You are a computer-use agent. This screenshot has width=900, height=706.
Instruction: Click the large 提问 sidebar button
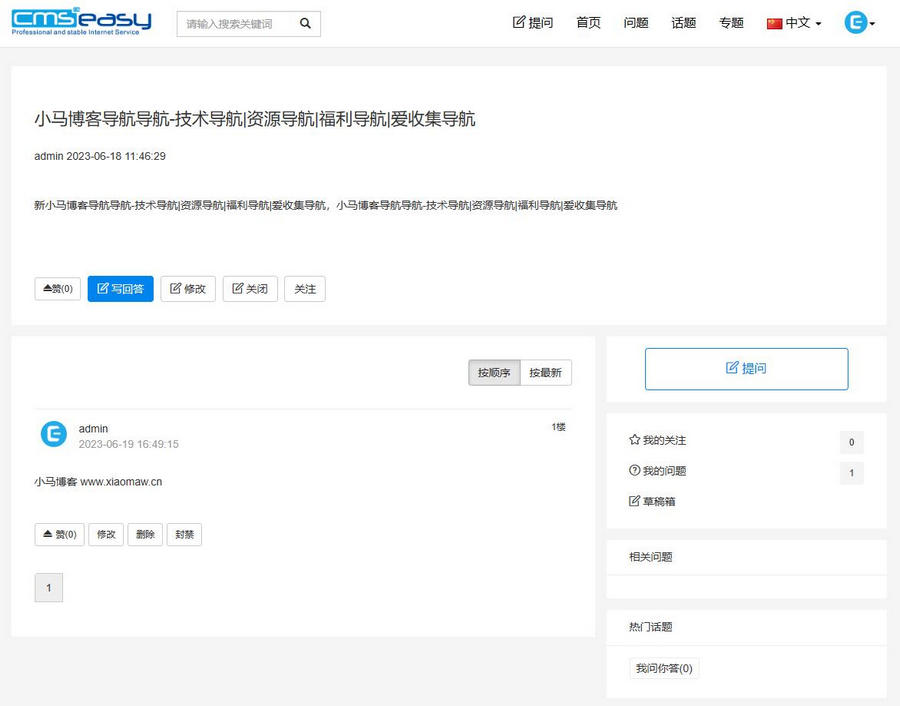746,369
